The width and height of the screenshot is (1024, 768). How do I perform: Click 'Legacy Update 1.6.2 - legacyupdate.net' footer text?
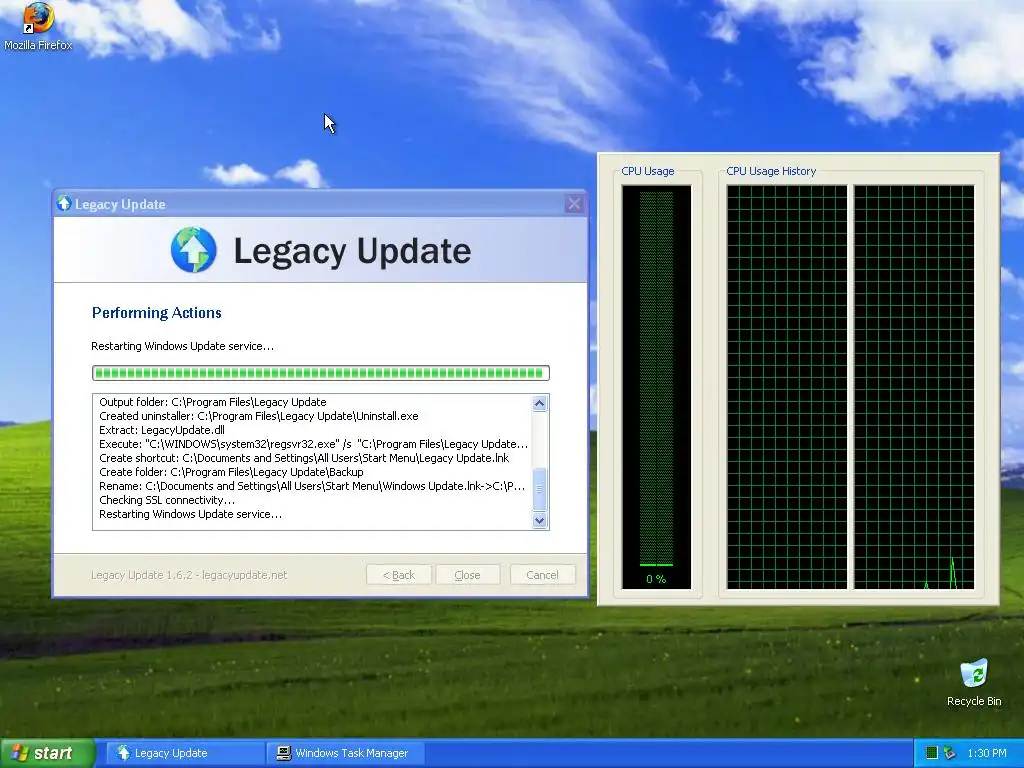pos(189,575)
